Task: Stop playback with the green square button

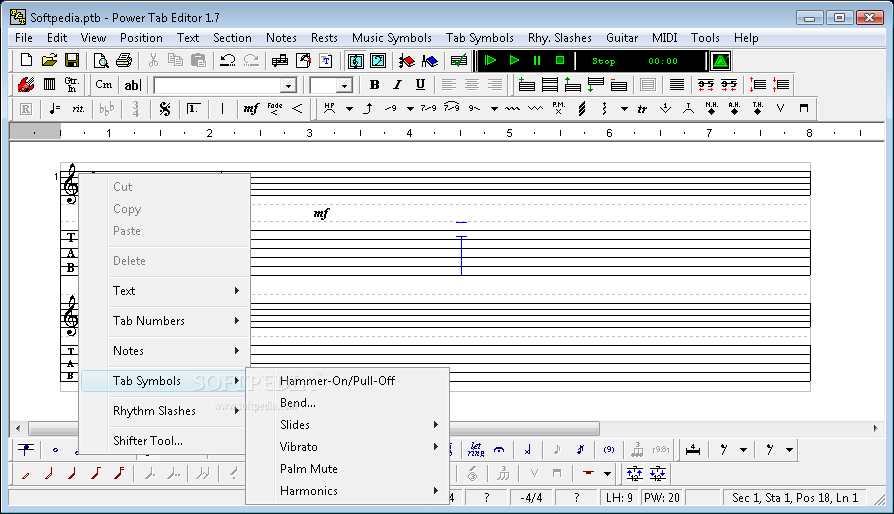Action: tap(560, 60)
